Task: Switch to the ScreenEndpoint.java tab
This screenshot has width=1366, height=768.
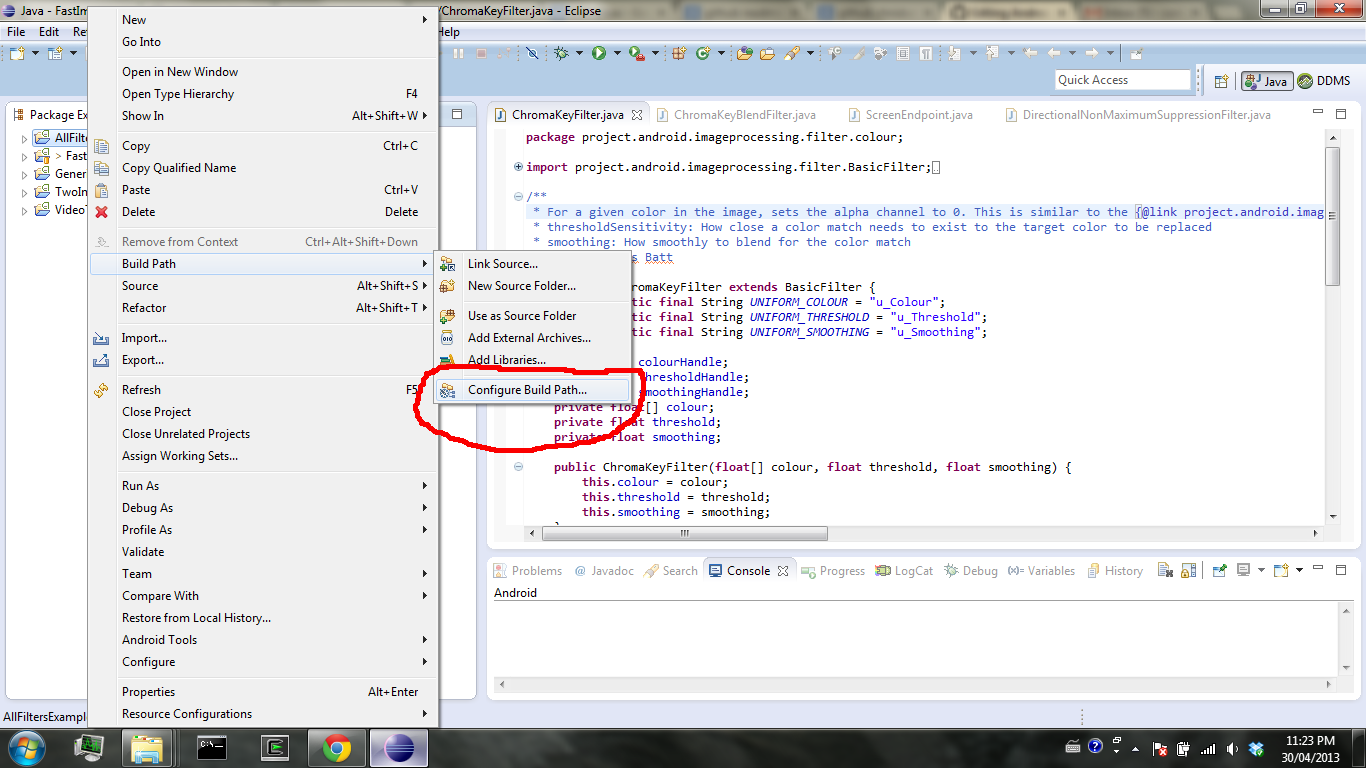Action: 910,115
